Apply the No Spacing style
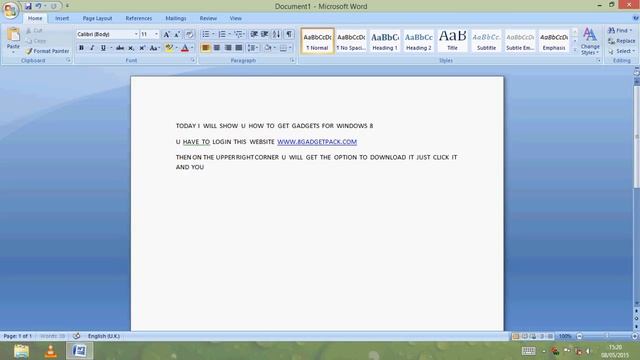640x360 pixels. [x=351, y=41]
